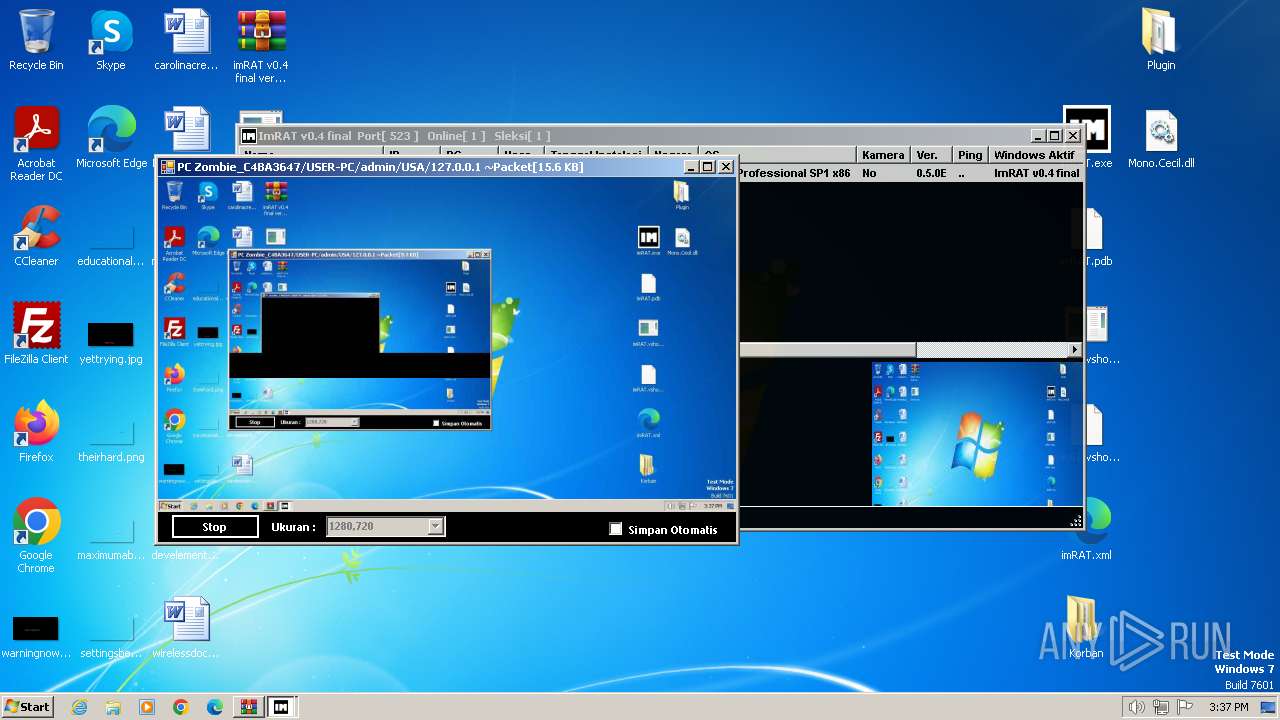Open the Microsoft Edge desktop shortcut

pyautogui.click(x=111, y=139)
